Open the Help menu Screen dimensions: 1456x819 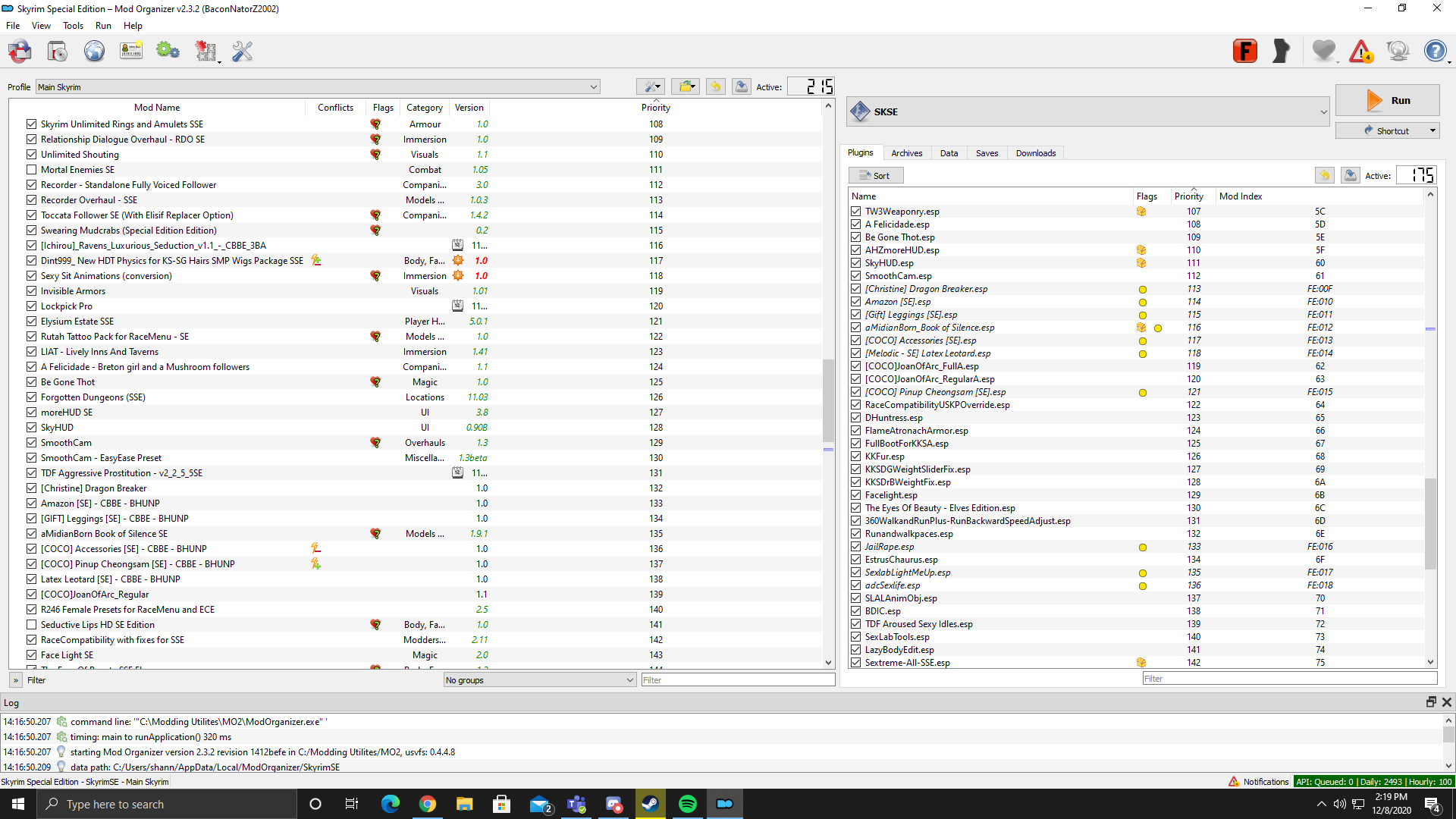(x=133, y=26)
